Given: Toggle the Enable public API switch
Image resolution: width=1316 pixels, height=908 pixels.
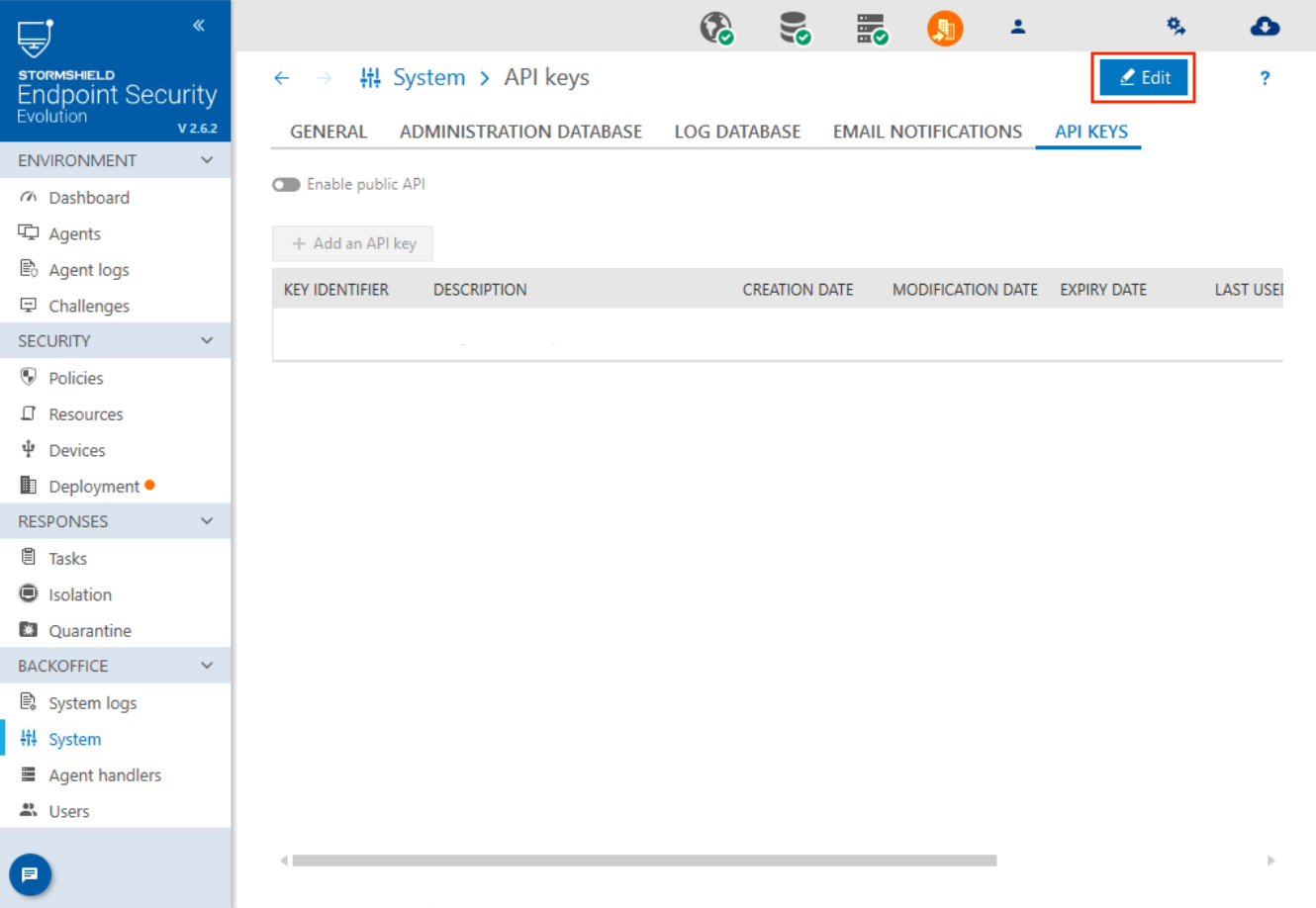Looking at the screenshot, I should (286, 185).
